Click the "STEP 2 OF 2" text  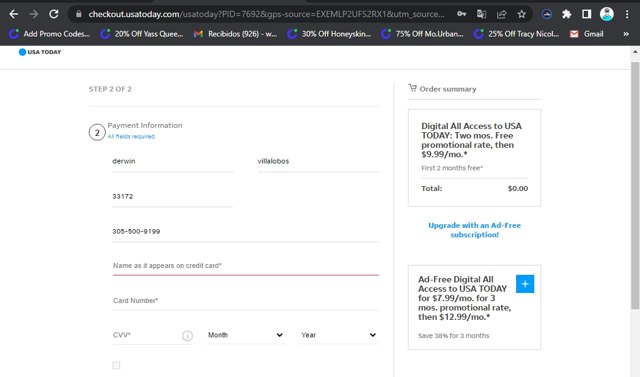click(110, 89)
